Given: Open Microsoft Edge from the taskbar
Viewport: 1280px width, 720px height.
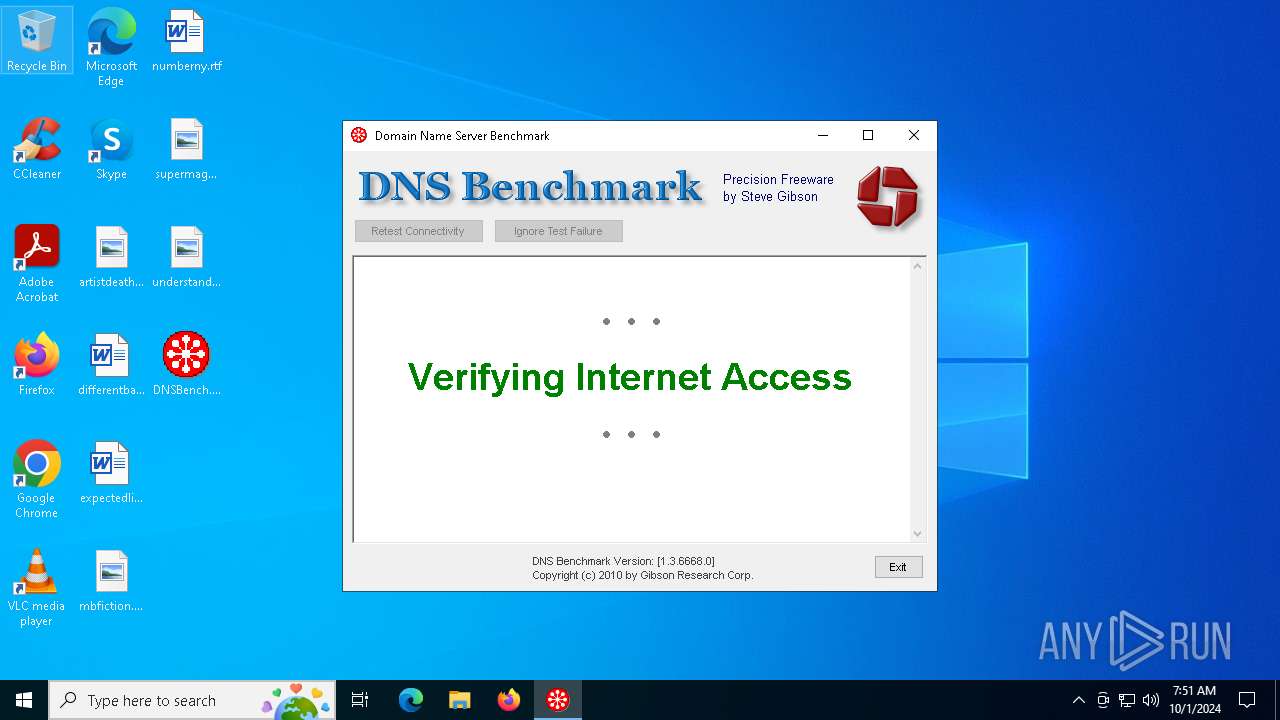Looking at the screenshot, I should point(411,700).
